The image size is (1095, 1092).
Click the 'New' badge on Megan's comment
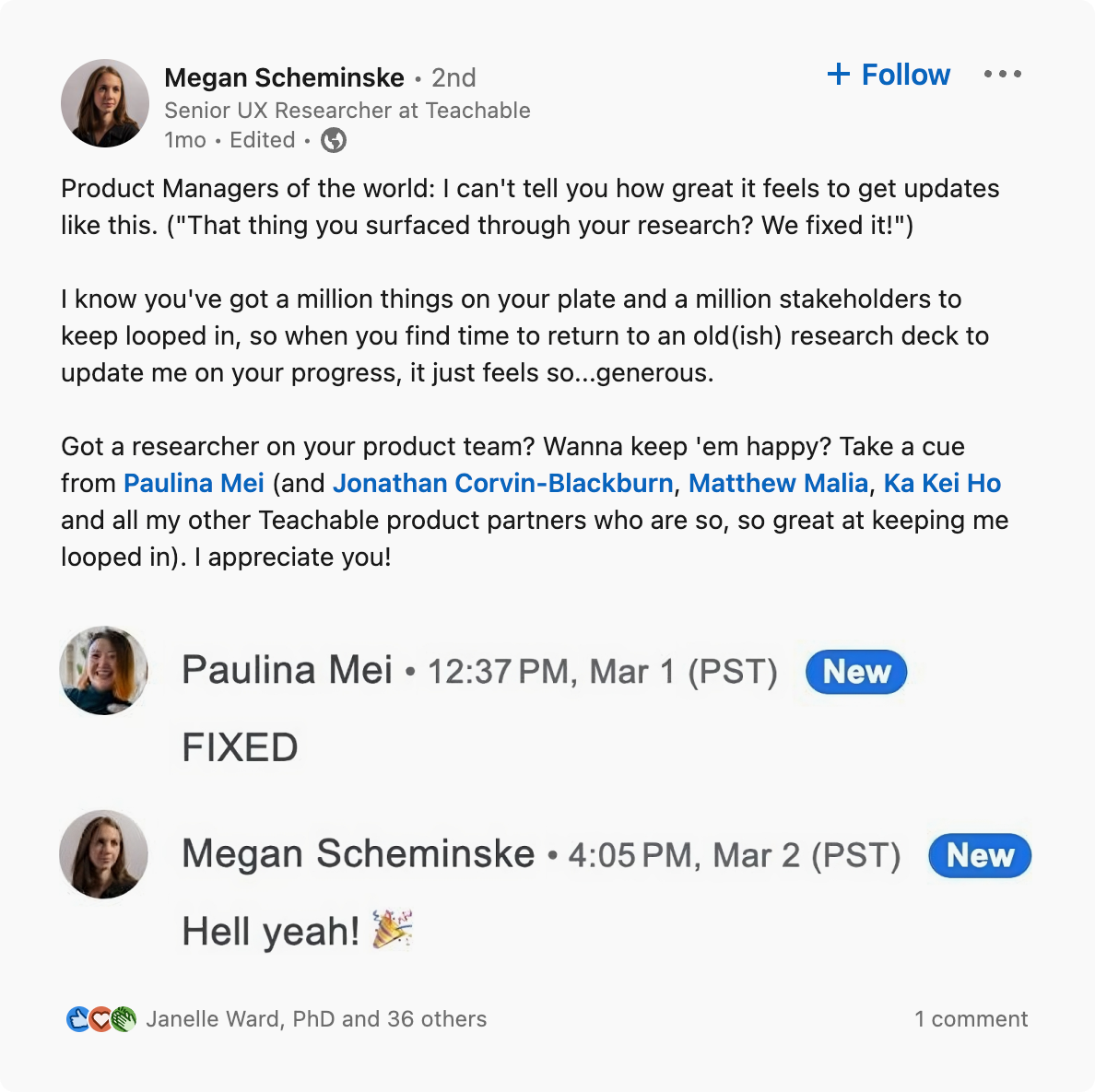[x=980, y=856]
